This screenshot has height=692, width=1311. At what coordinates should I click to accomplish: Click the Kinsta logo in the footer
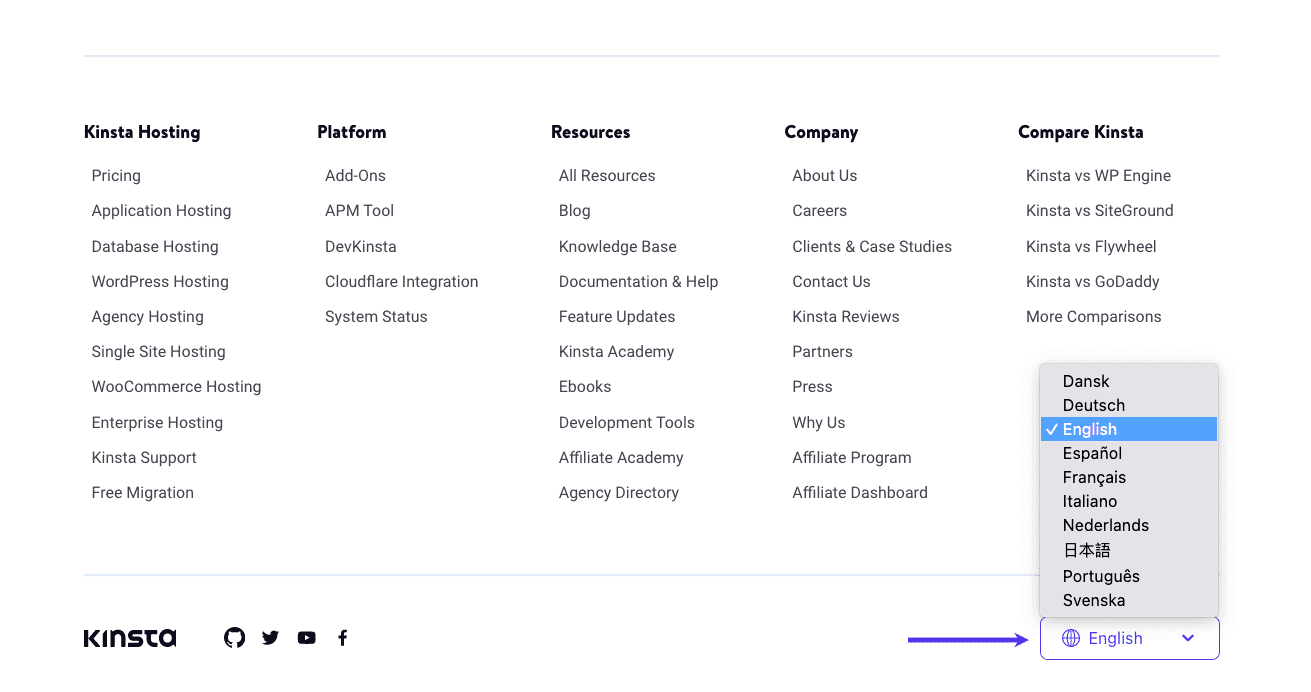click(x=129, y=637)
